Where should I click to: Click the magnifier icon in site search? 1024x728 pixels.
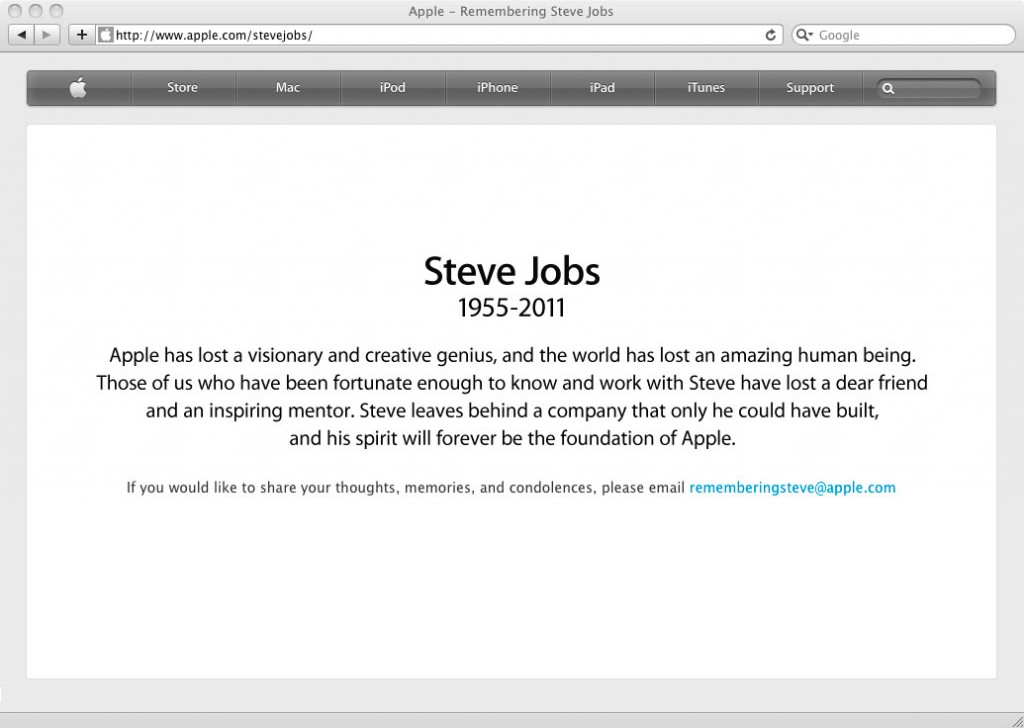coord(888,89)
